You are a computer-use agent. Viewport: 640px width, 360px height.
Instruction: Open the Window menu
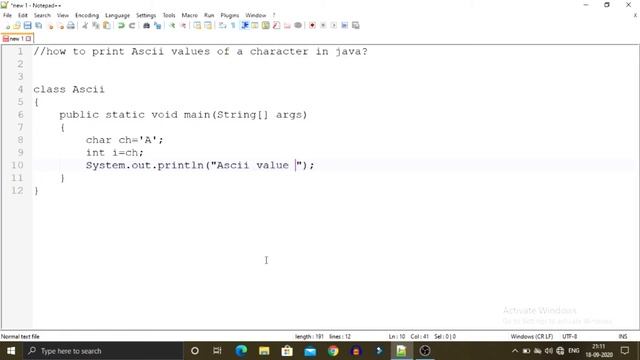(256, 15)
